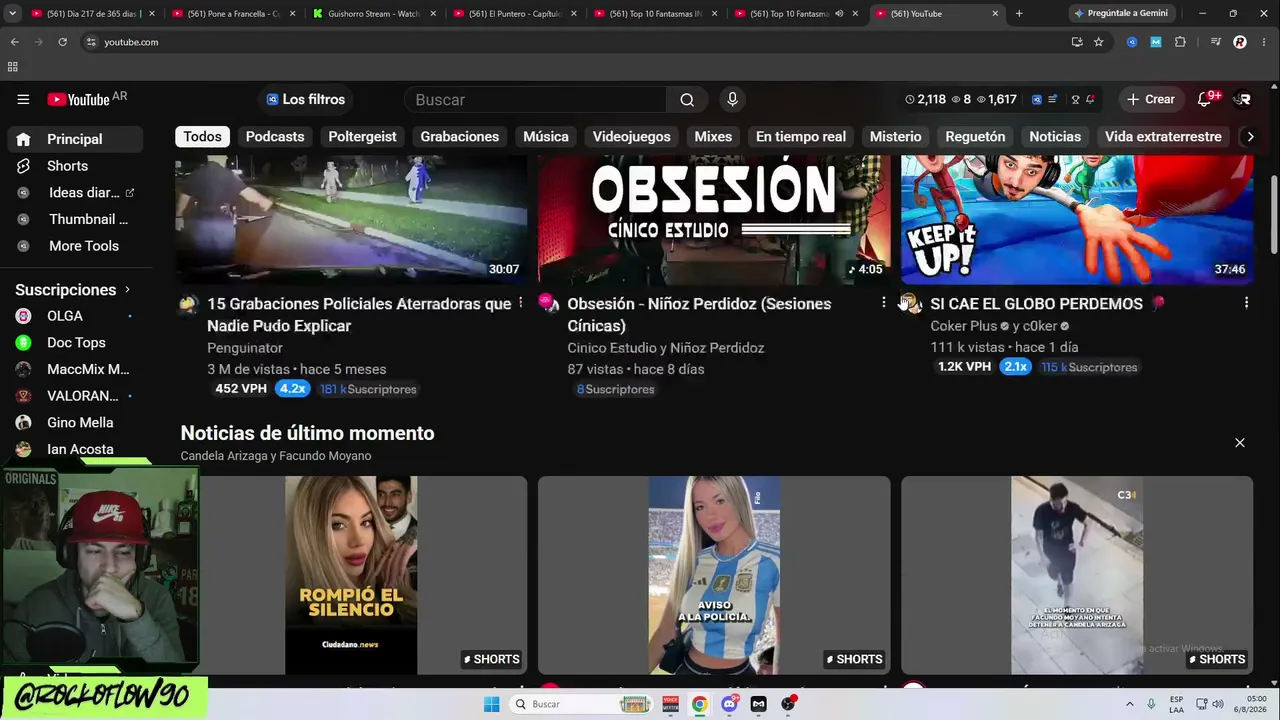Dismiss the Noticias de último momento shelf

click(1240, 442)
